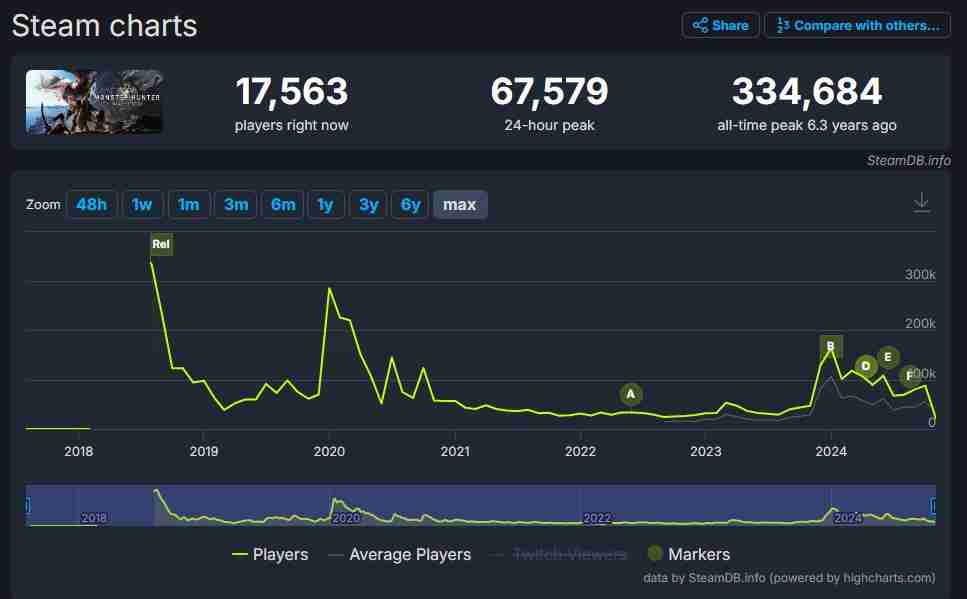Screen dimensions: 967x599
Task: Click the 2024 label on the x-axis
Action: tap(831, 452)
